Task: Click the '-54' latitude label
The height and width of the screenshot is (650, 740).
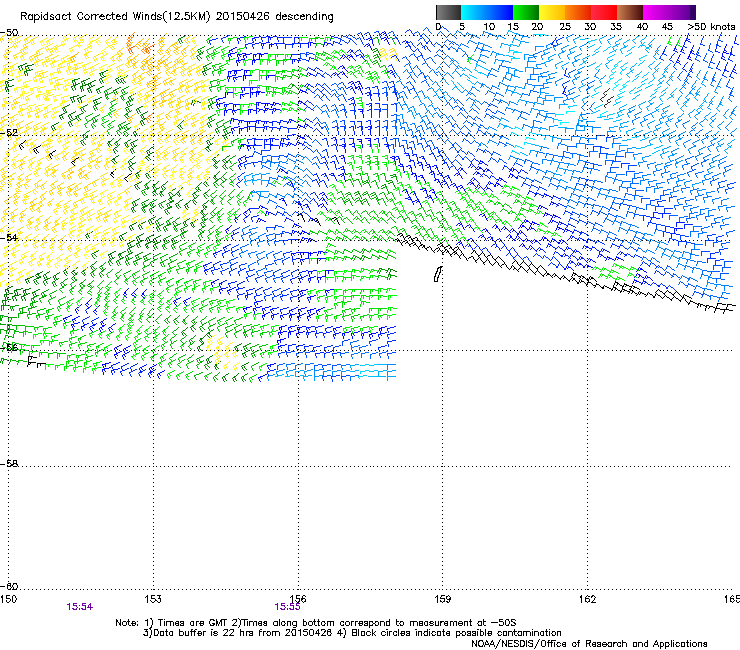Action: 9,237
